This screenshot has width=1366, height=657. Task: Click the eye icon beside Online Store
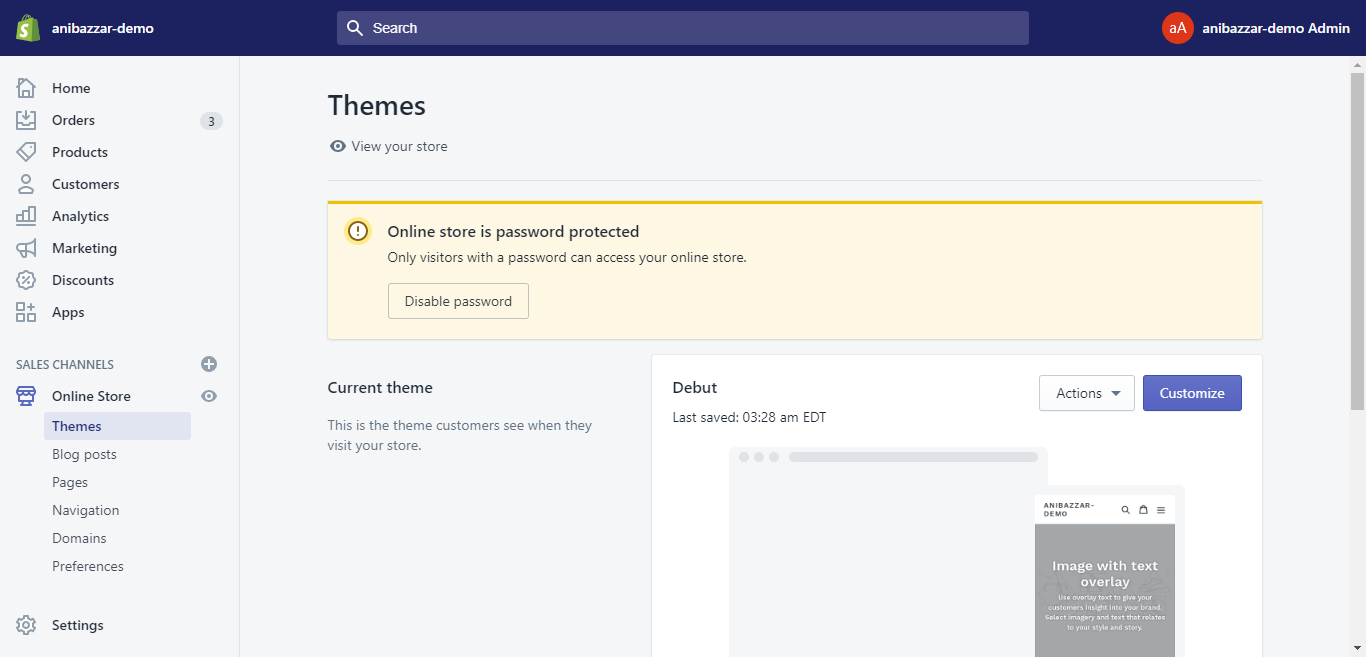[209, 396]
